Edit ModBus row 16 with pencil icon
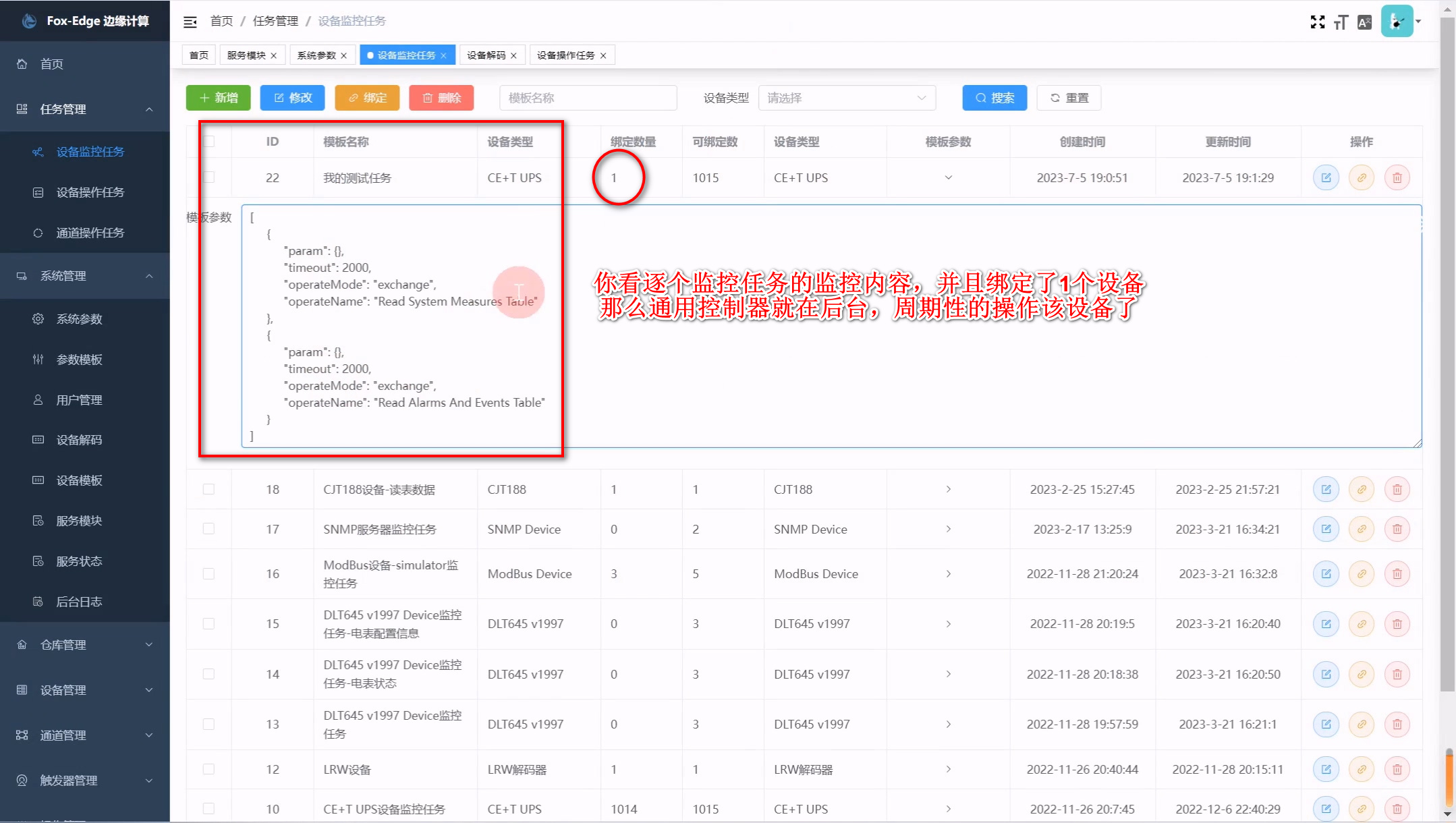This screenshot has width=1456, height=823. point(1326,574)
